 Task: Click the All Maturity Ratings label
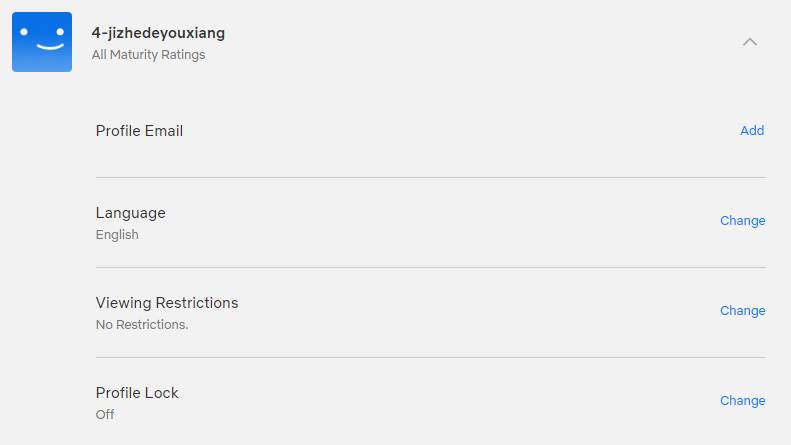148,54
